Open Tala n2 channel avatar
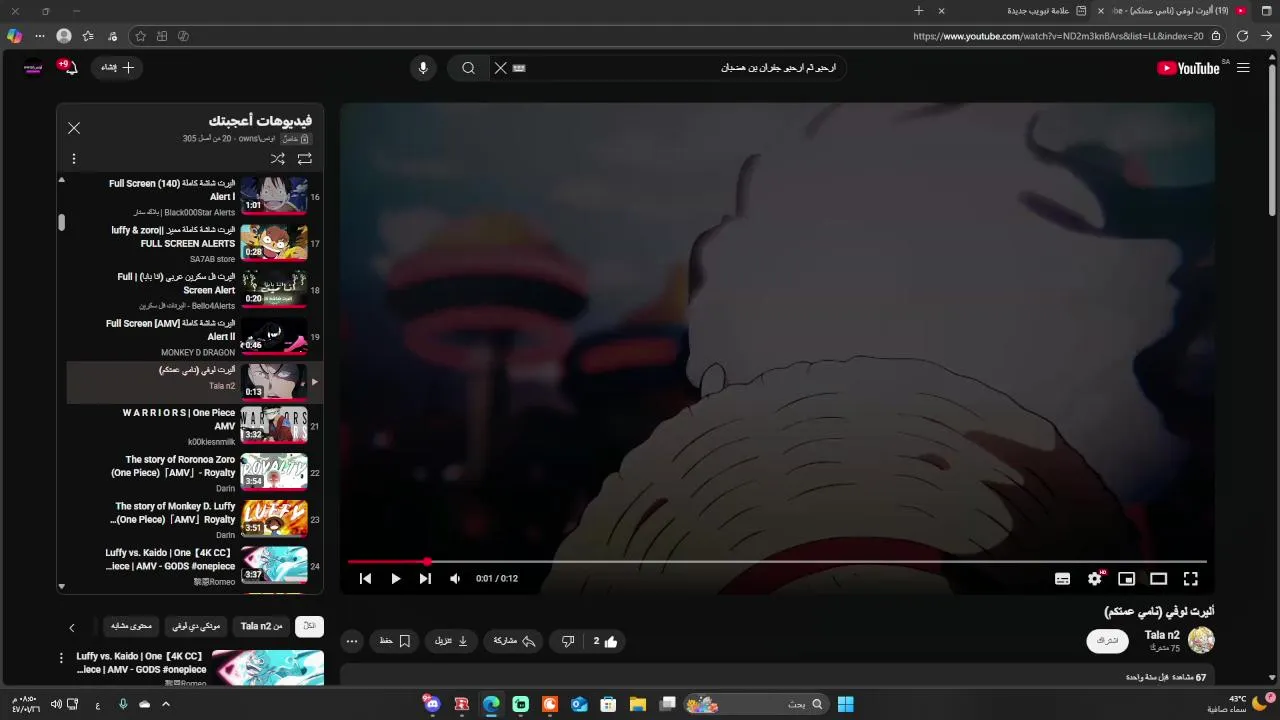This screenshot has width=1280, height=720. click(1201, 640)
